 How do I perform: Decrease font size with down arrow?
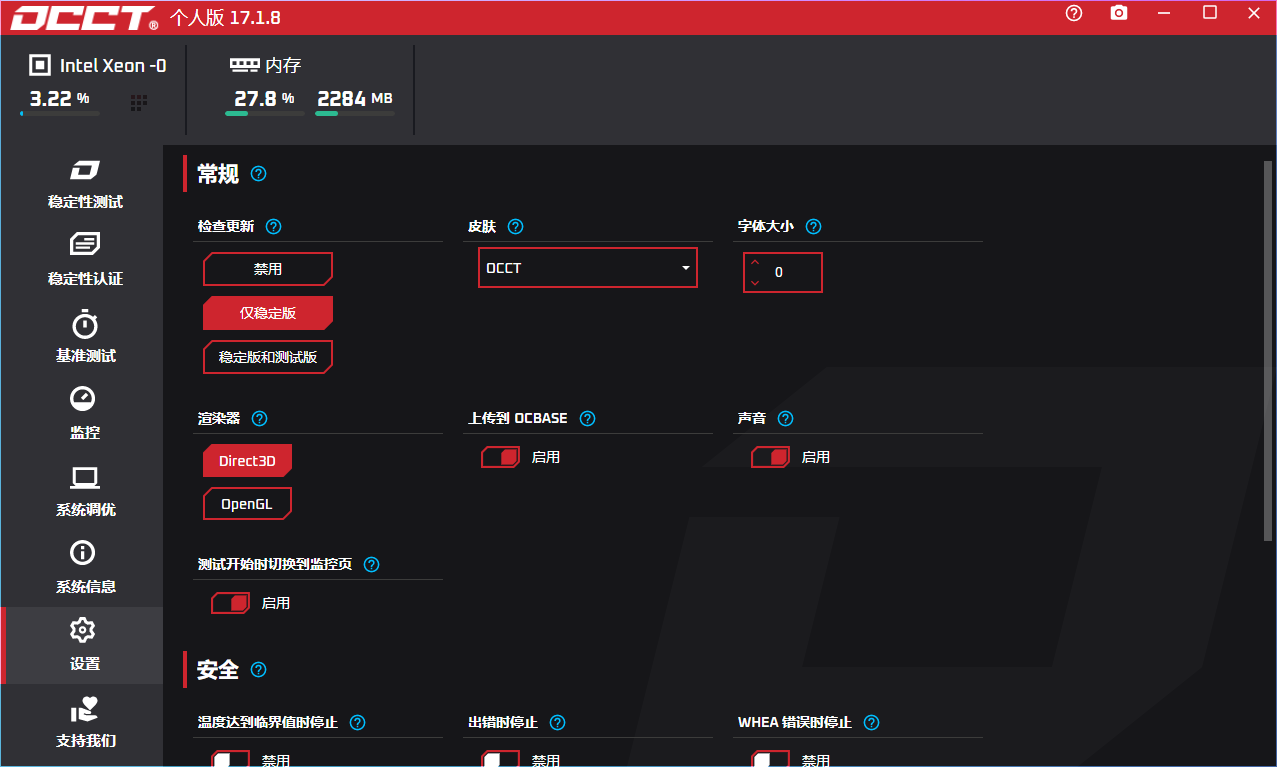coord(755,283)
